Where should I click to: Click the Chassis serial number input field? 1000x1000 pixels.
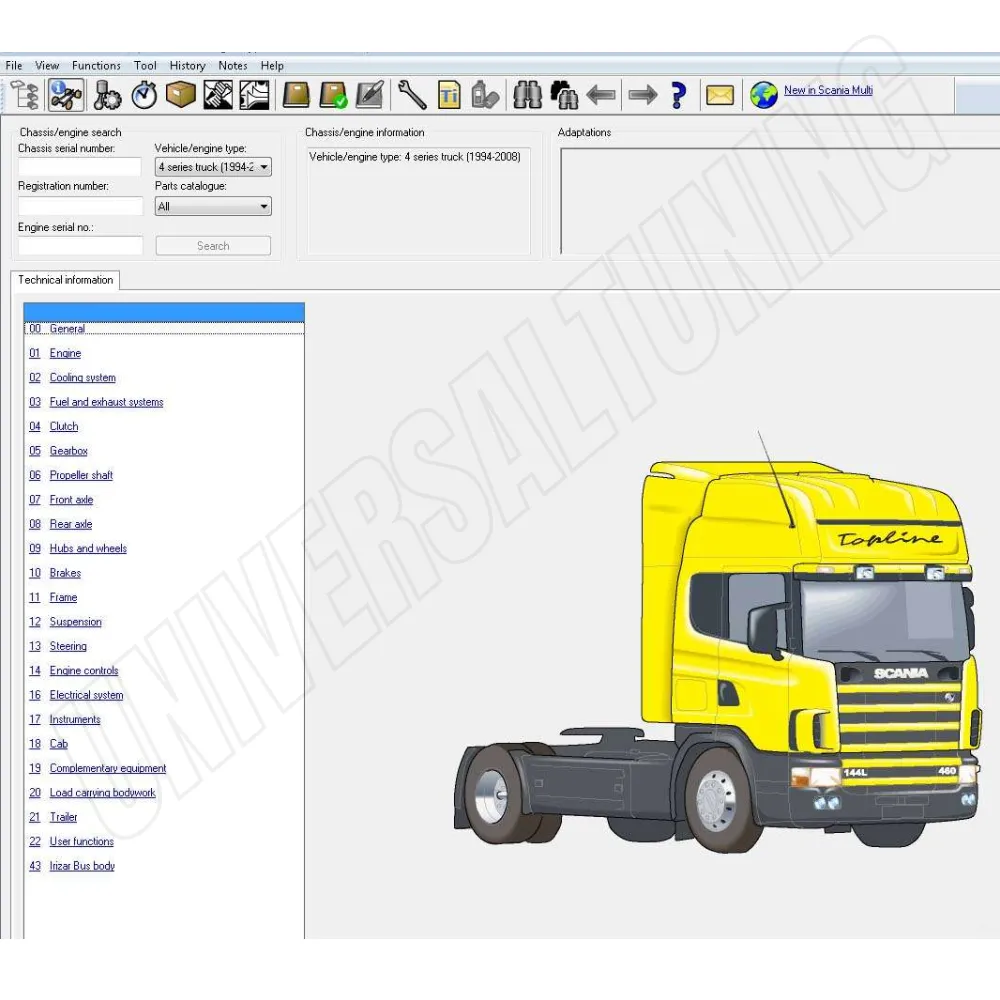pyautogui.click(x=78, y=166)
